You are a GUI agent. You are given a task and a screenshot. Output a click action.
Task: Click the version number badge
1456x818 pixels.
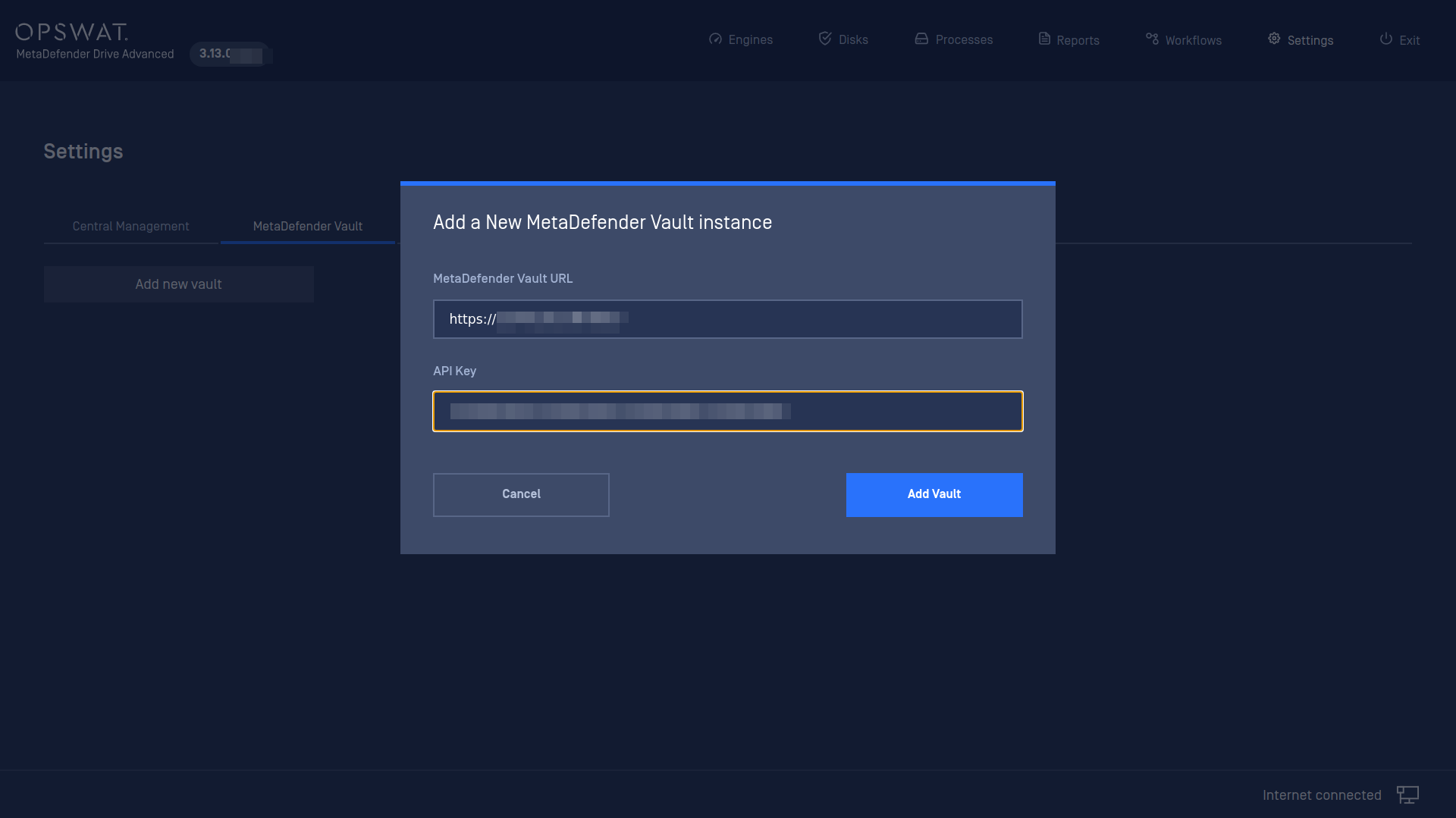pyautogui.click(x=231, y=54)
